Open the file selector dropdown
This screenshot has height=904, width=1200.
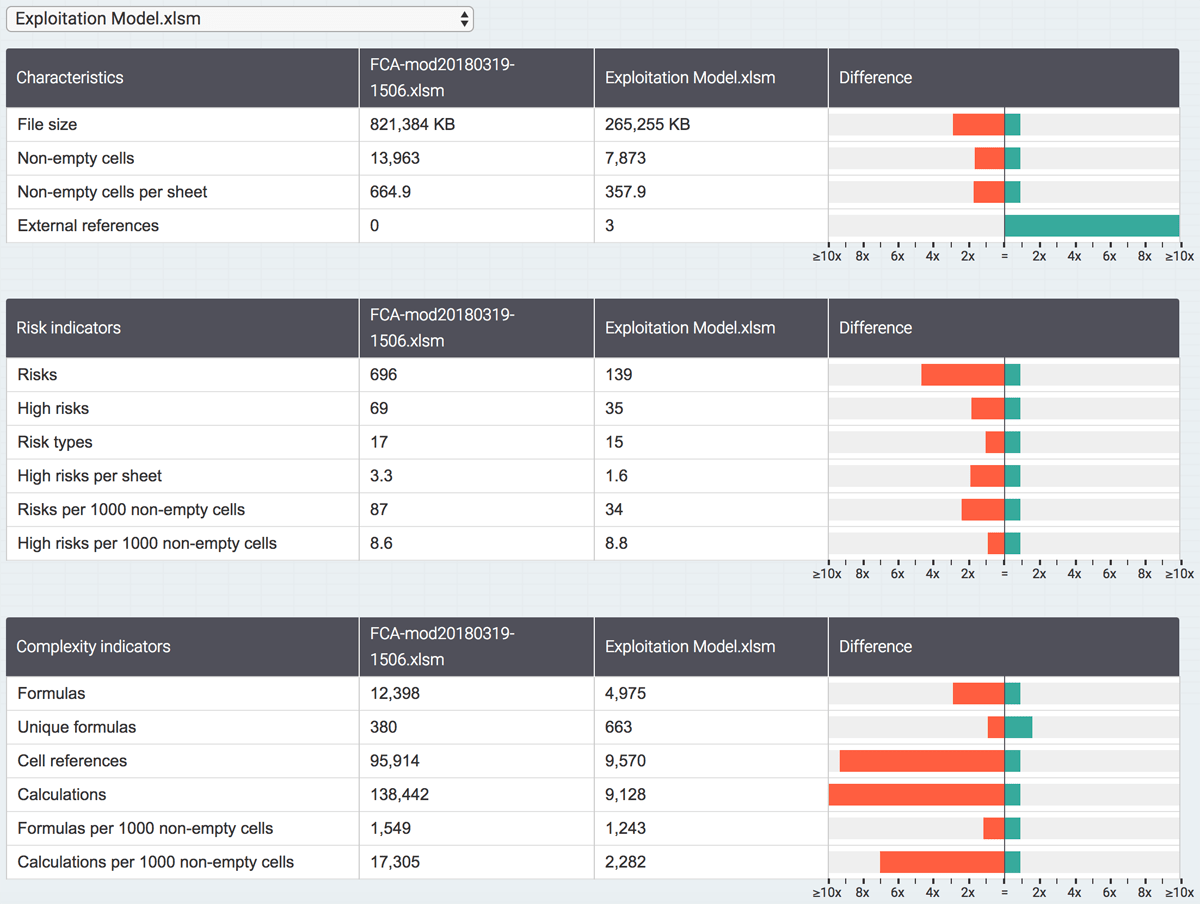click(x=240, y=18)
